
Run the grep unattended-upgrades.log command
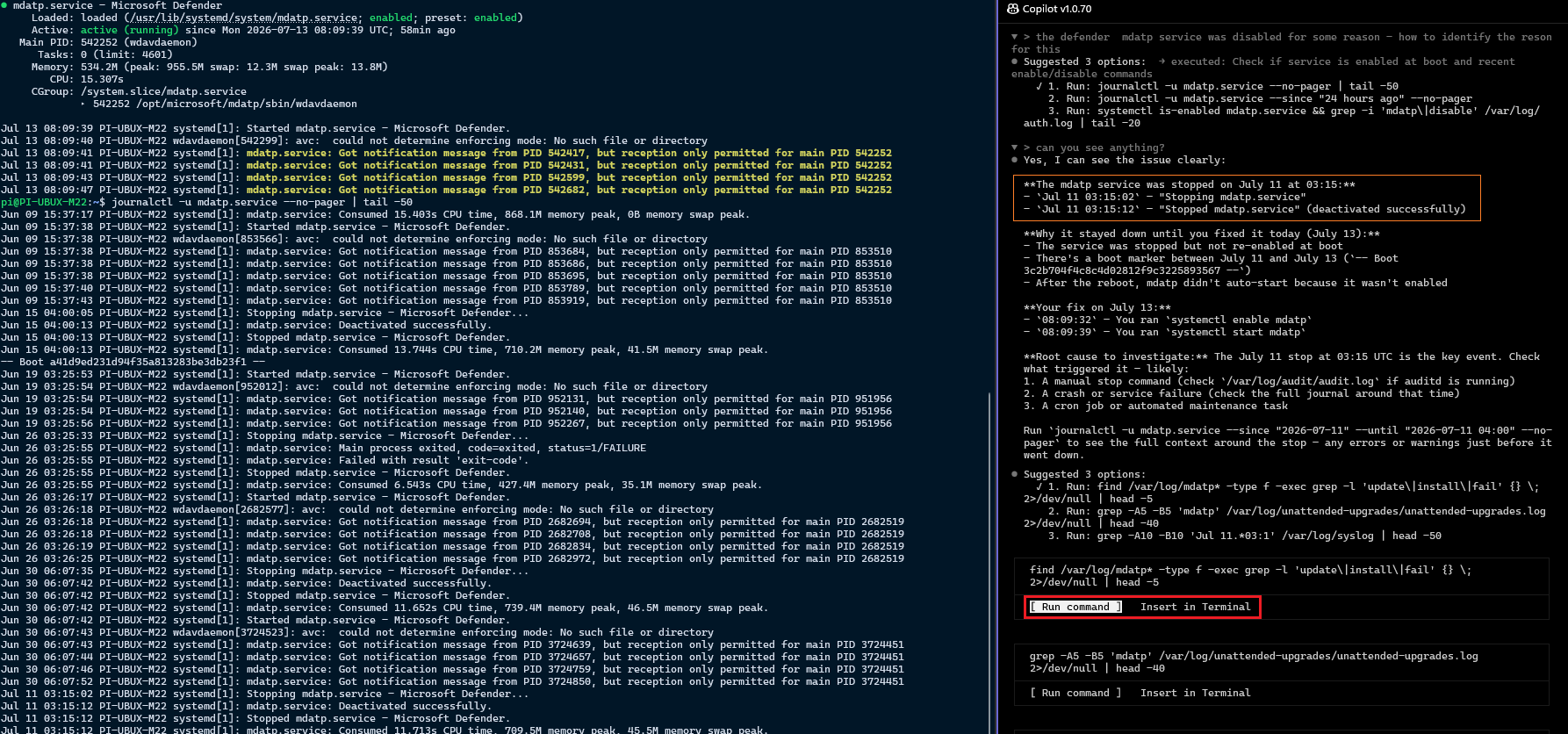pos(1075,693)
